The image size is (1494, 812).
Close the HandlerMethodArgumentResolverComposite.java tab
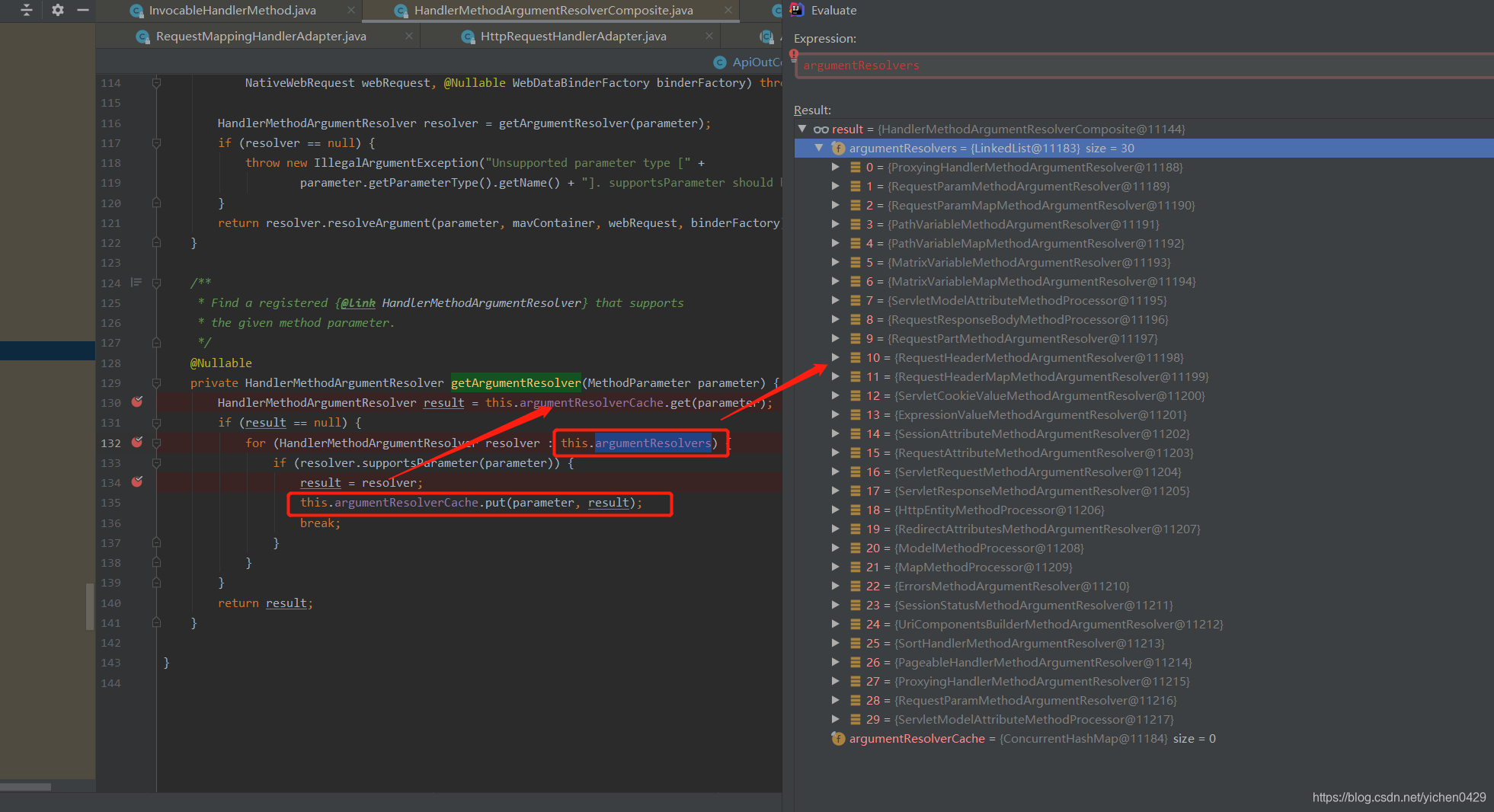[x=728, y=10]
